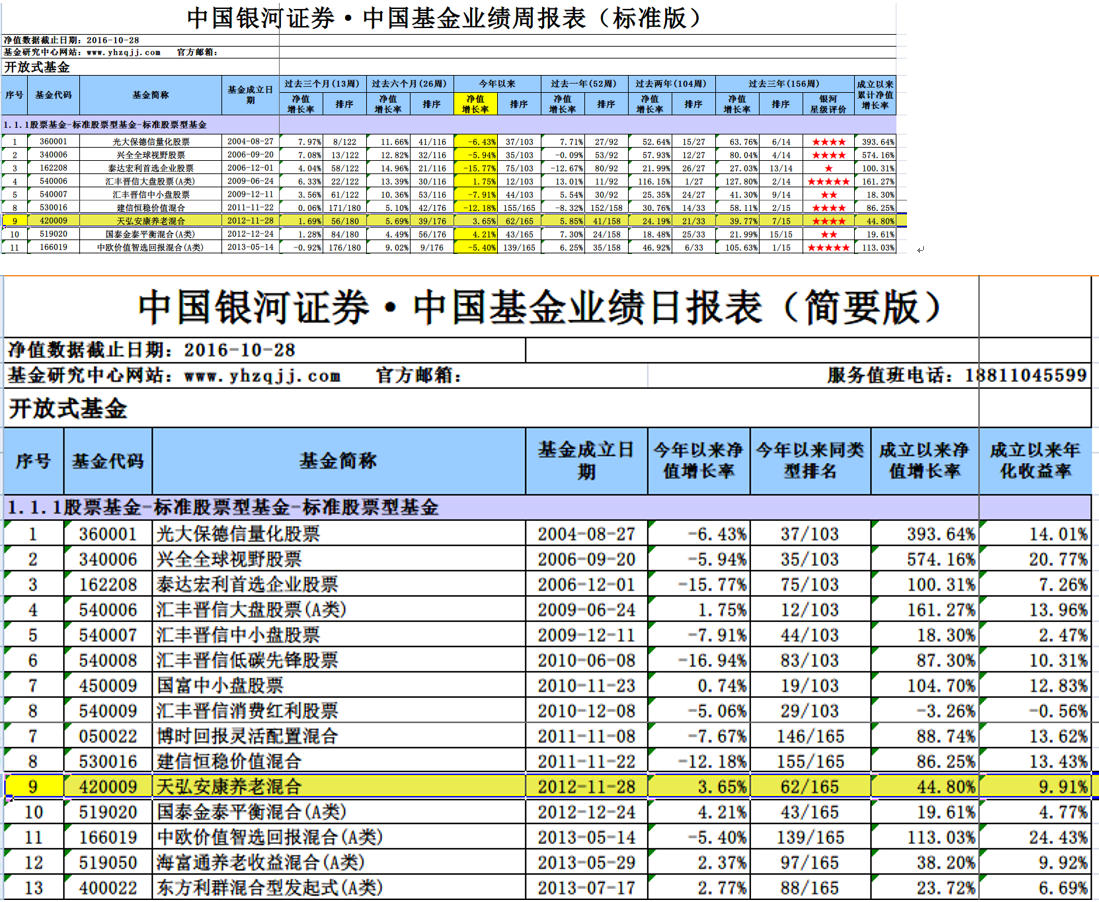Click the five-star rating for 汇丰晋信大盘股票(A类)

[828, 182]
